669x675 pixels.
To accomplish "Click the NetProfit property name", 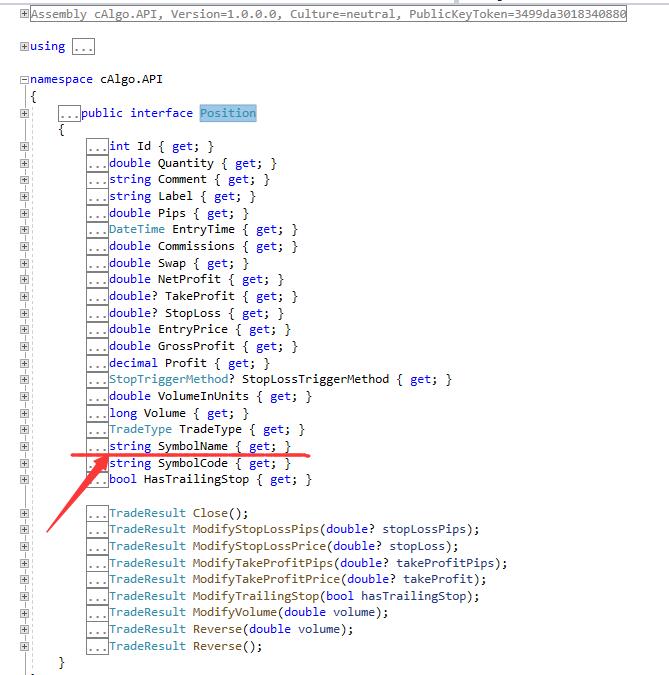I will (x=189, y=279).
